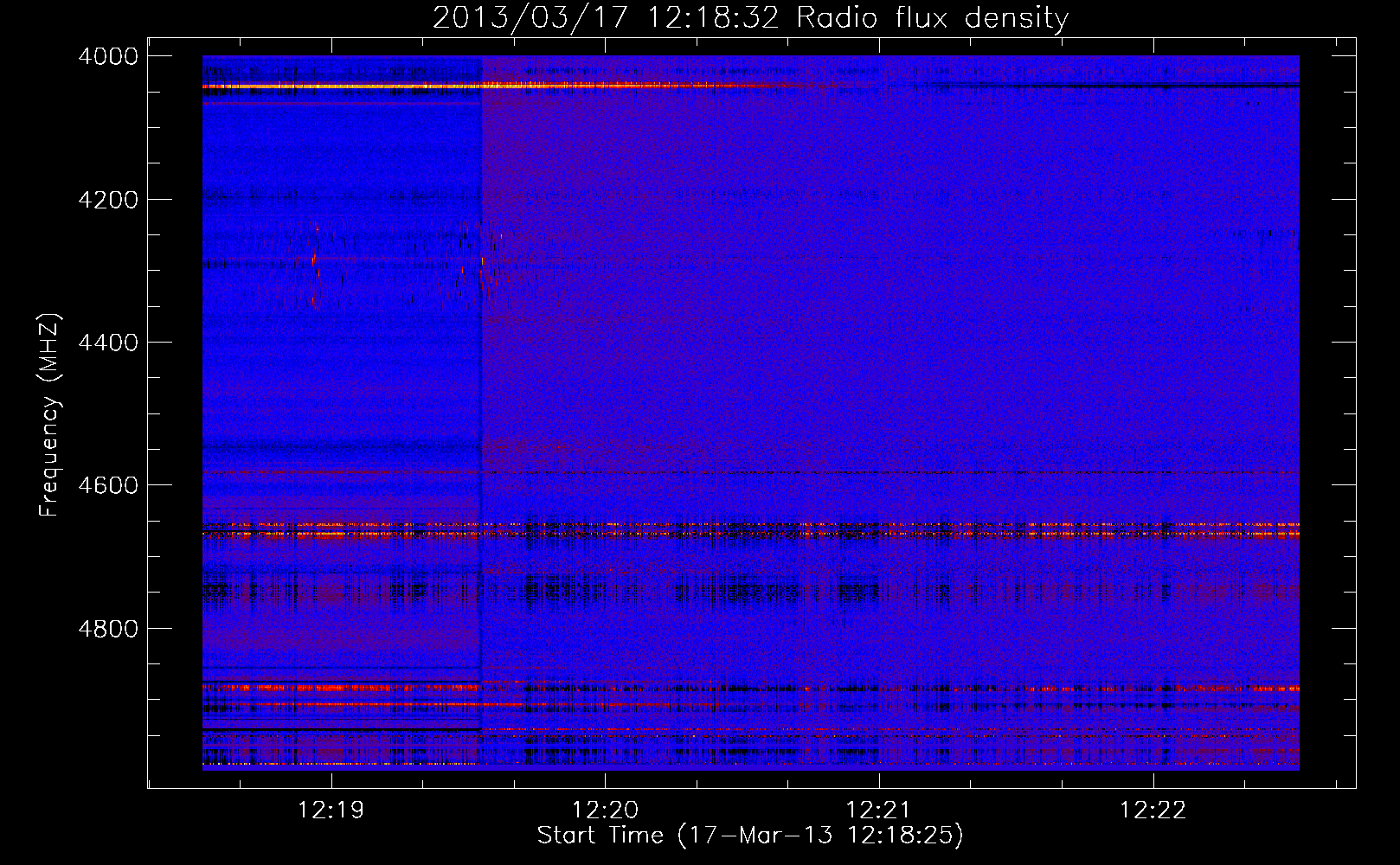Click the 4600 frequency axis label
Image resolution: width=1400 pixels, height=865 pixels.
coord(108,485)
